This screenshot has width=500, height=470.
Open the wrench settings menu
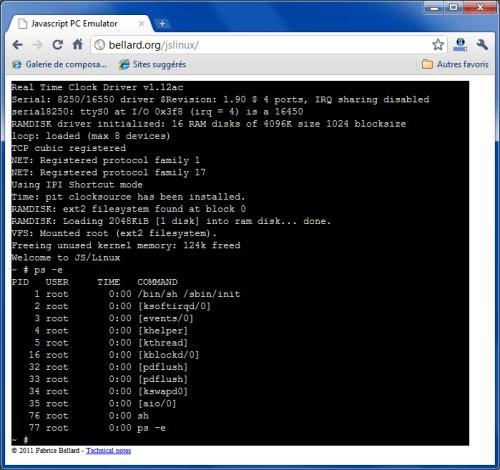pyautogui.click(x=482, y=44)
